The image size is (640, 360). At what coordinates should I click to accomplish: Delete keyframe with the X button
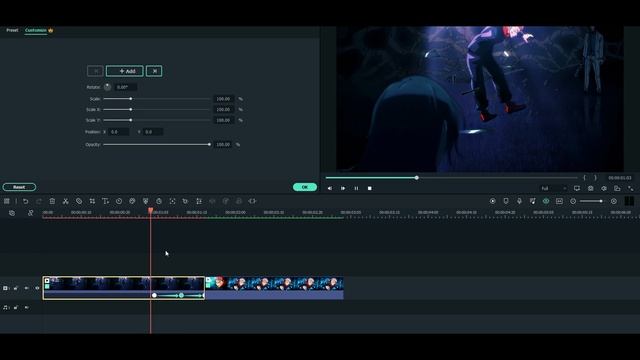[x=154, y=71]
